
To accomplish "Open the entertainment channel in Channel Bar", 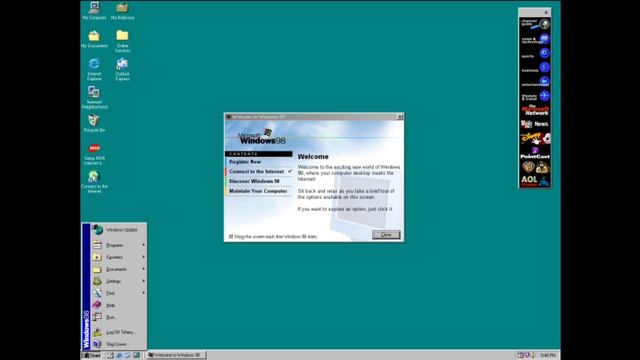I will pyautogui.click(x=535, y=82).
